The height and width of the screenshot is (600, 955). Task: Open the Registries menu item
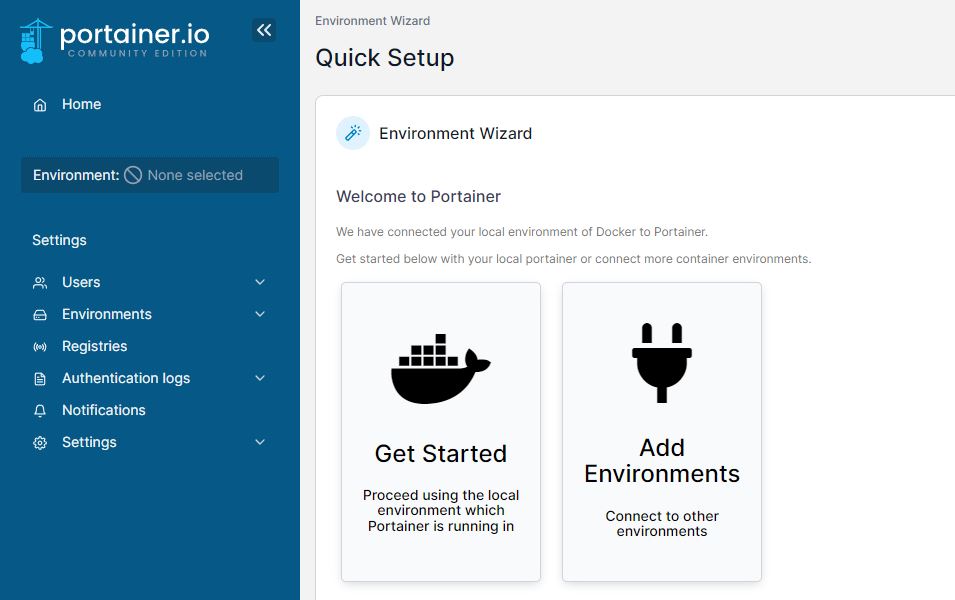94,346
